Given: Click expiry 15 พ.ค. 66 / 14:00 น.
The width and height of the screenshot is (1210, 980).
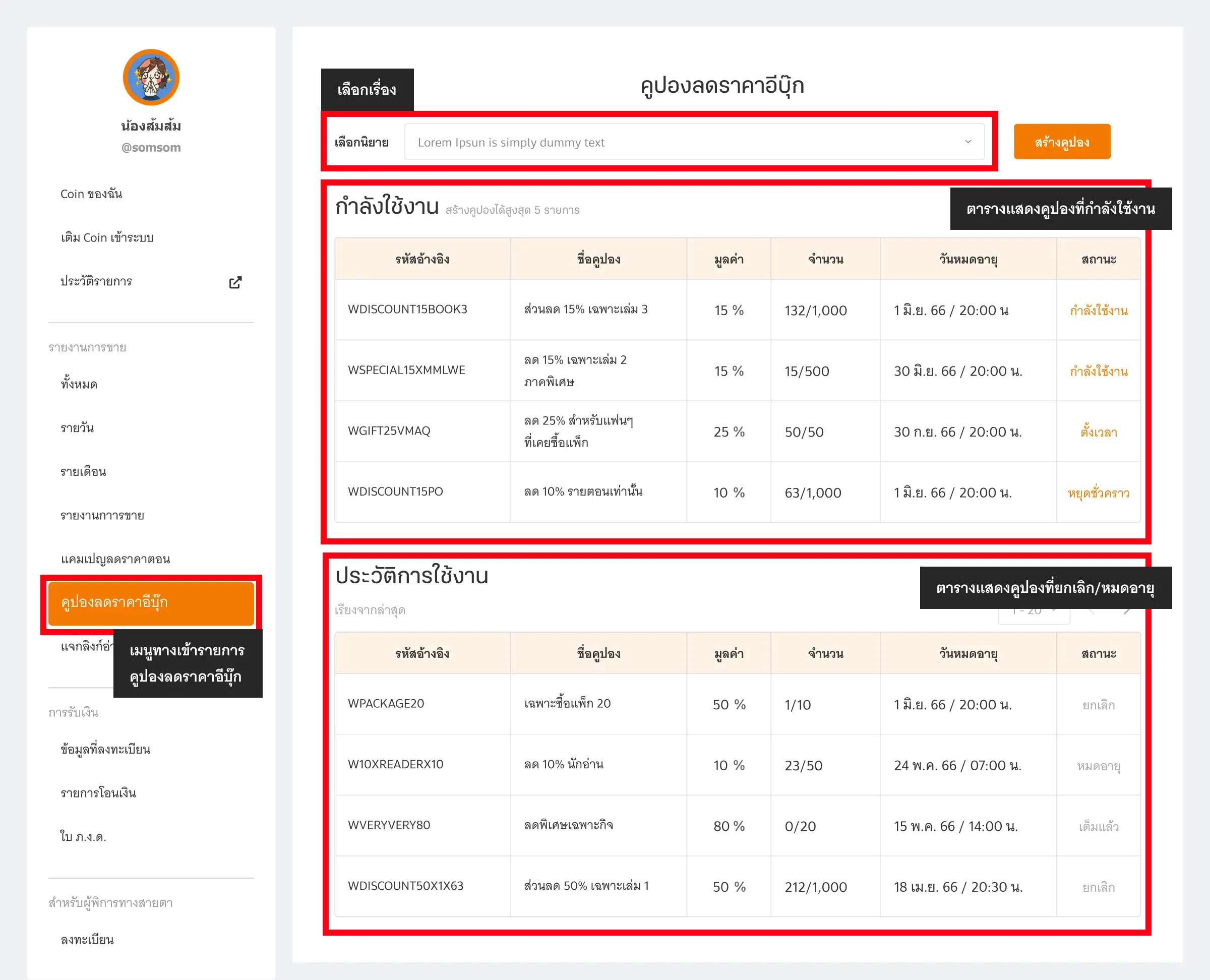Looking at the screenshot, I should pyautogui.click(x=955, y=826).
